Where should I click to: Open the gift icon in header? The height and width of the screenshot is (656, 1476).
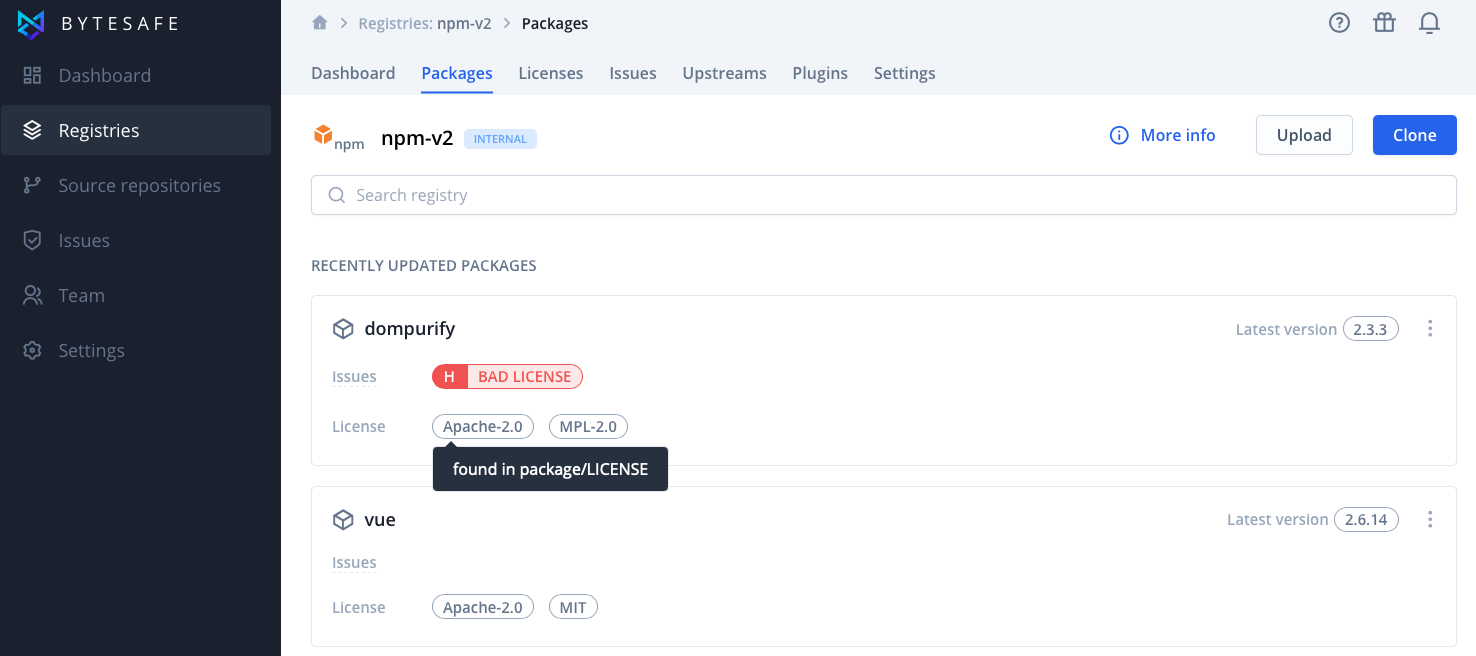[x=1384, y=23]
